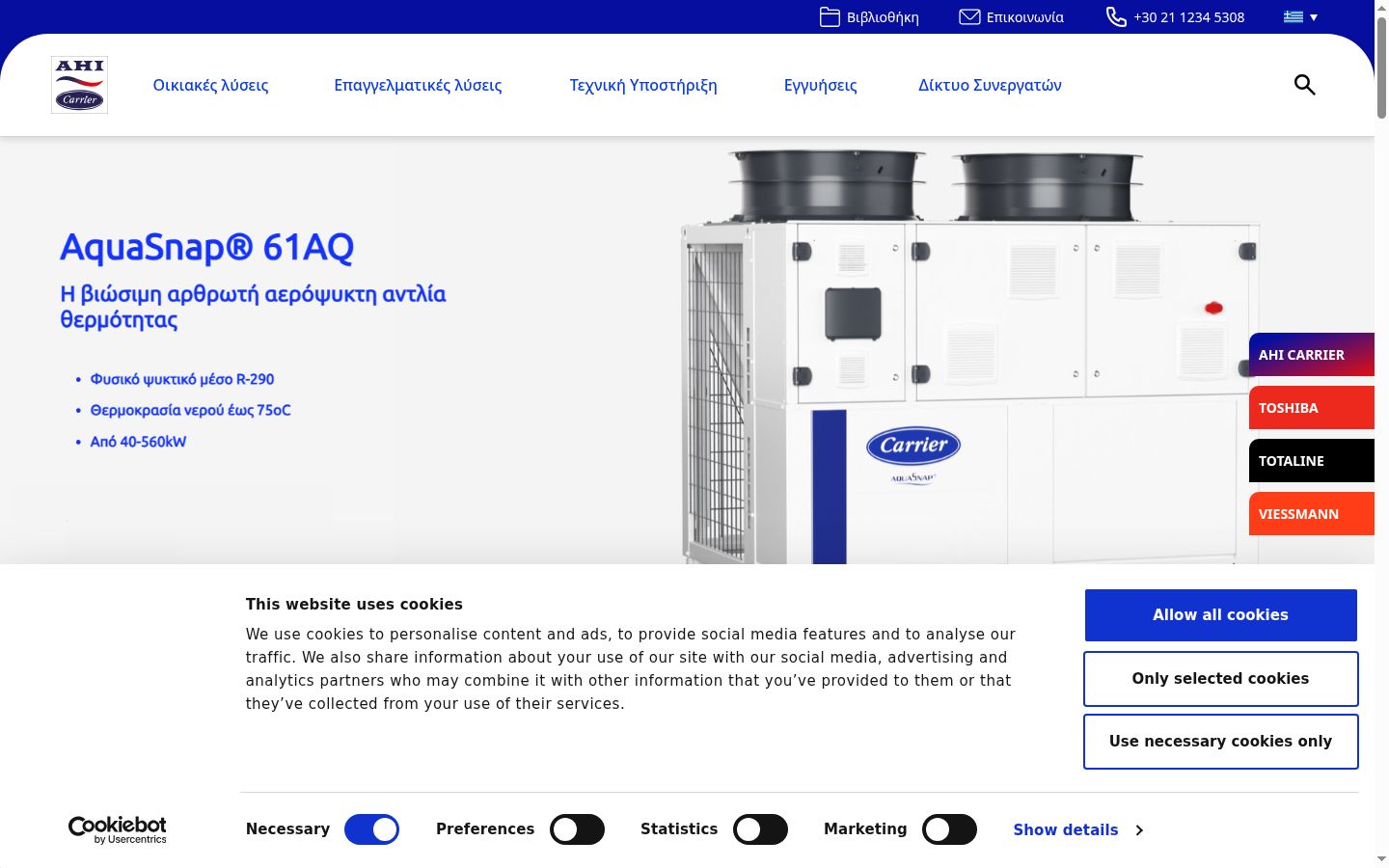Click Allow all cookies button
This screenshot has width=1389, height=868.
tap(1220, 615)
